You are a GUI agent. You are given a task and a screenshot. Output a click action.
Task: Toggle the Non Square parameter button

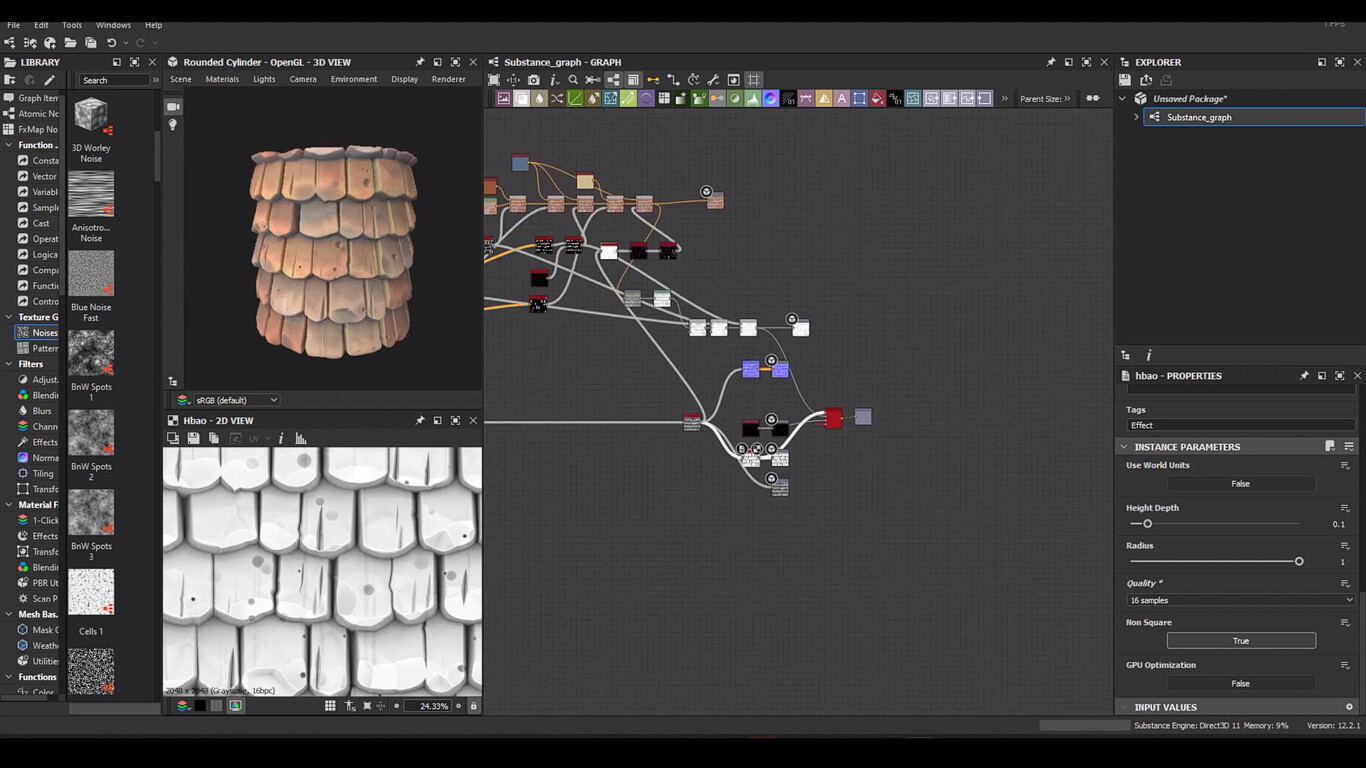[1240, 641]
